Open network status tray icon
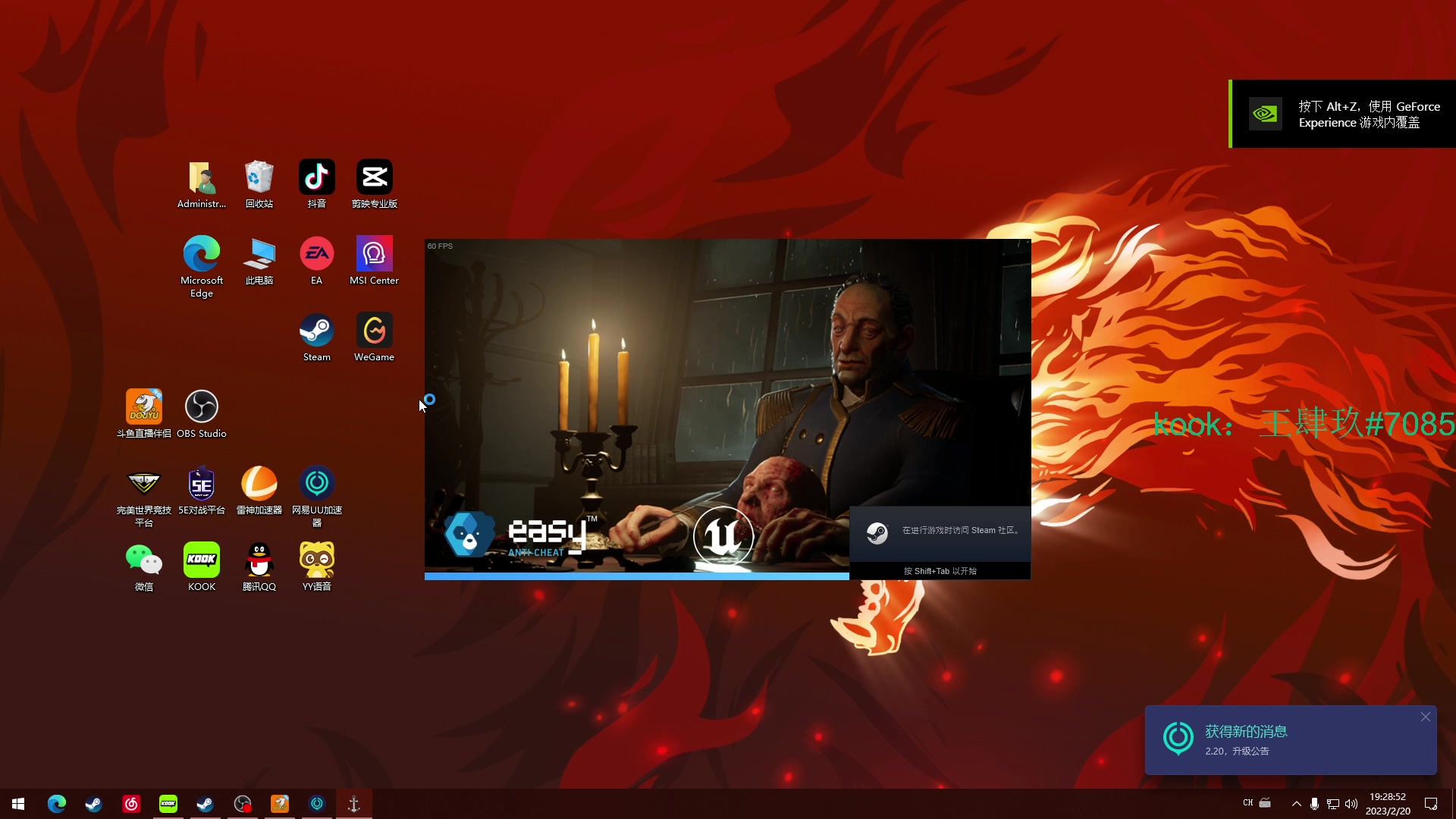 click(1332, 804)
